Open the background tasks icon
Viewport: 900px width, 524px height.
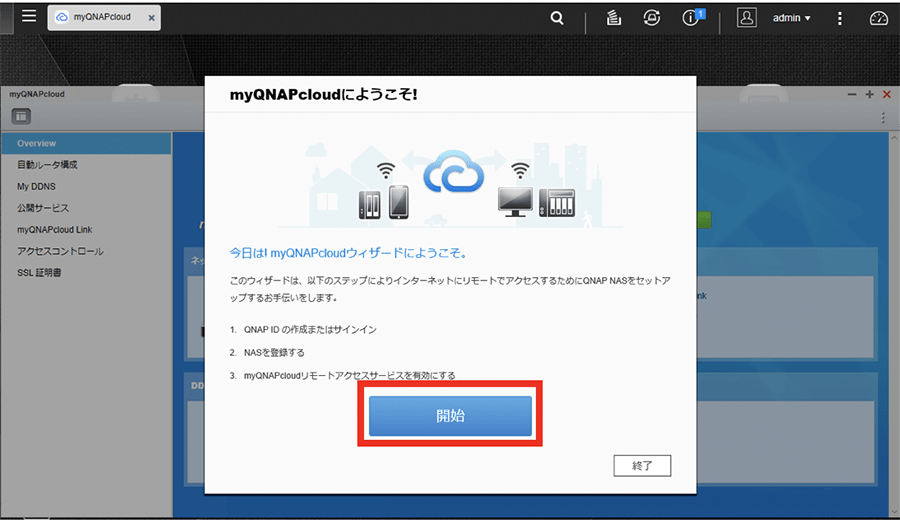(x=614, y=18)
